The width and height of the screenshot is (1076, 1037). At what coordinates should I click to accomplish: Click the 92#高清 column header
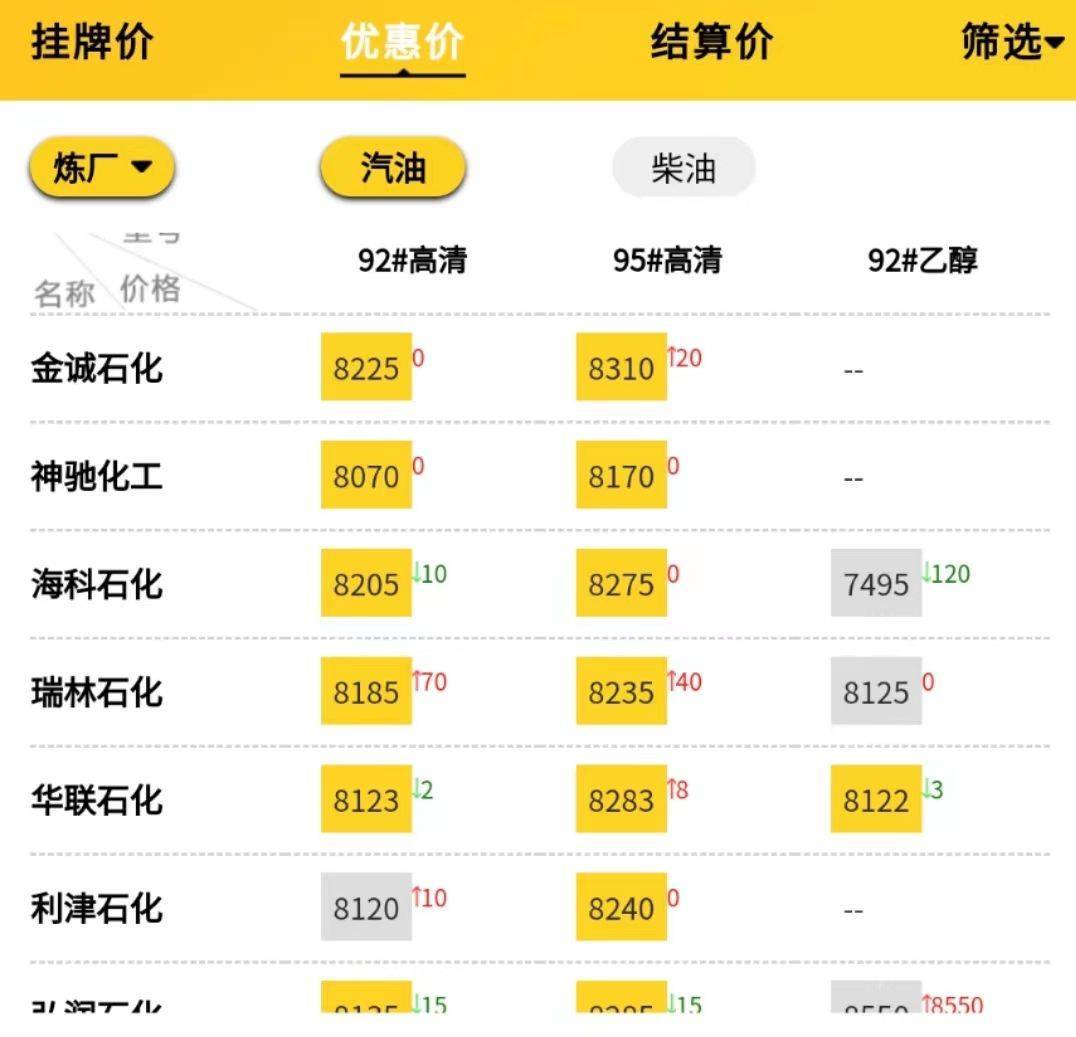pos(413,261)
